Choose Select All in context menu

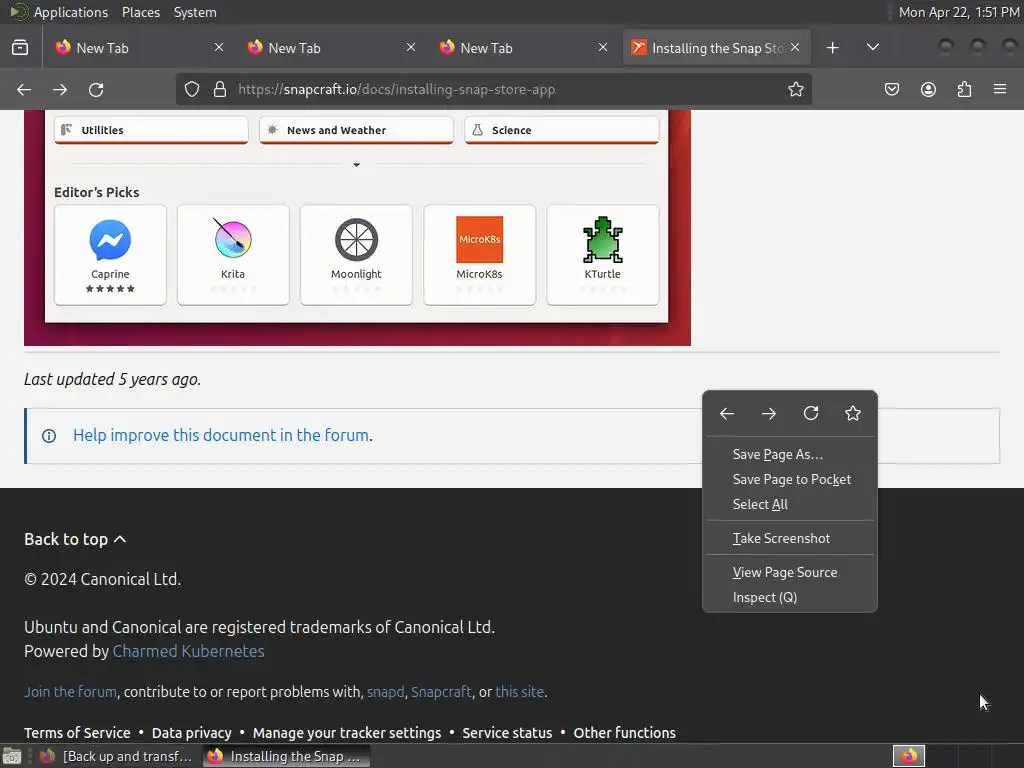pos(790,504)
